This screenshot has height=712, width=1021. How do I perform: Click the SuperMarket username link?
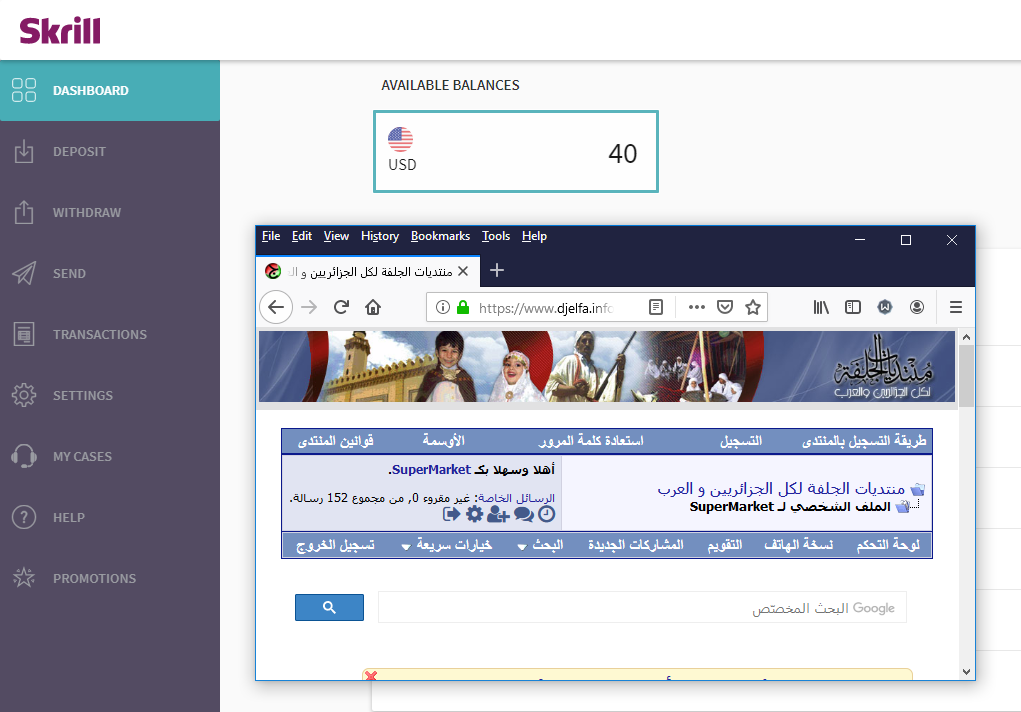431,470
